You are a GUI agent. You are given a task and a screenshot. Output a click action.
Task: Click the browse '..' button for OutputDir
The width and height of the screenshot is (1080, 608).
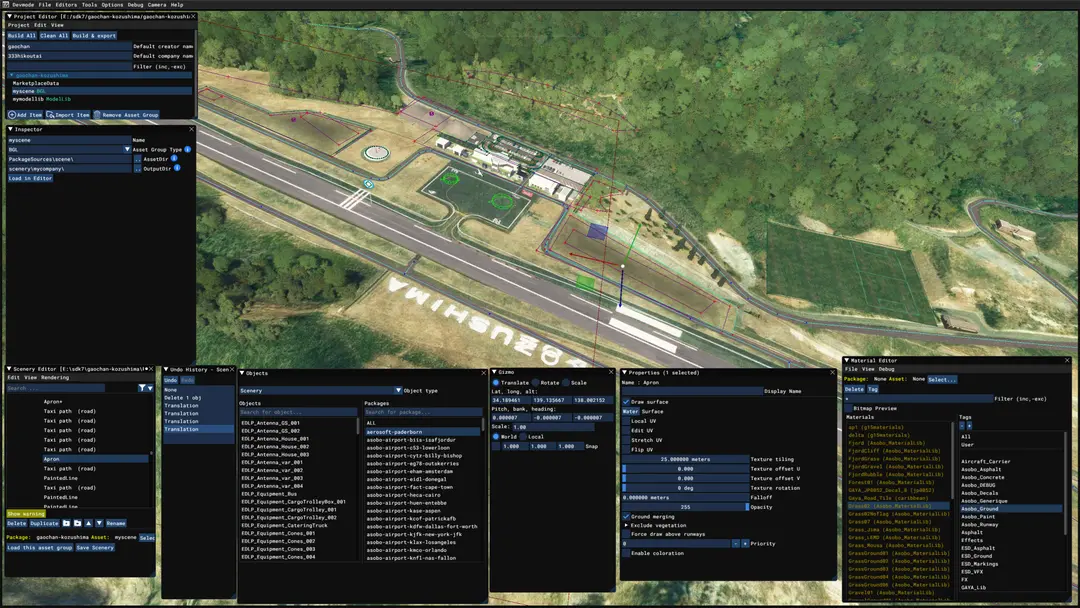137,169
